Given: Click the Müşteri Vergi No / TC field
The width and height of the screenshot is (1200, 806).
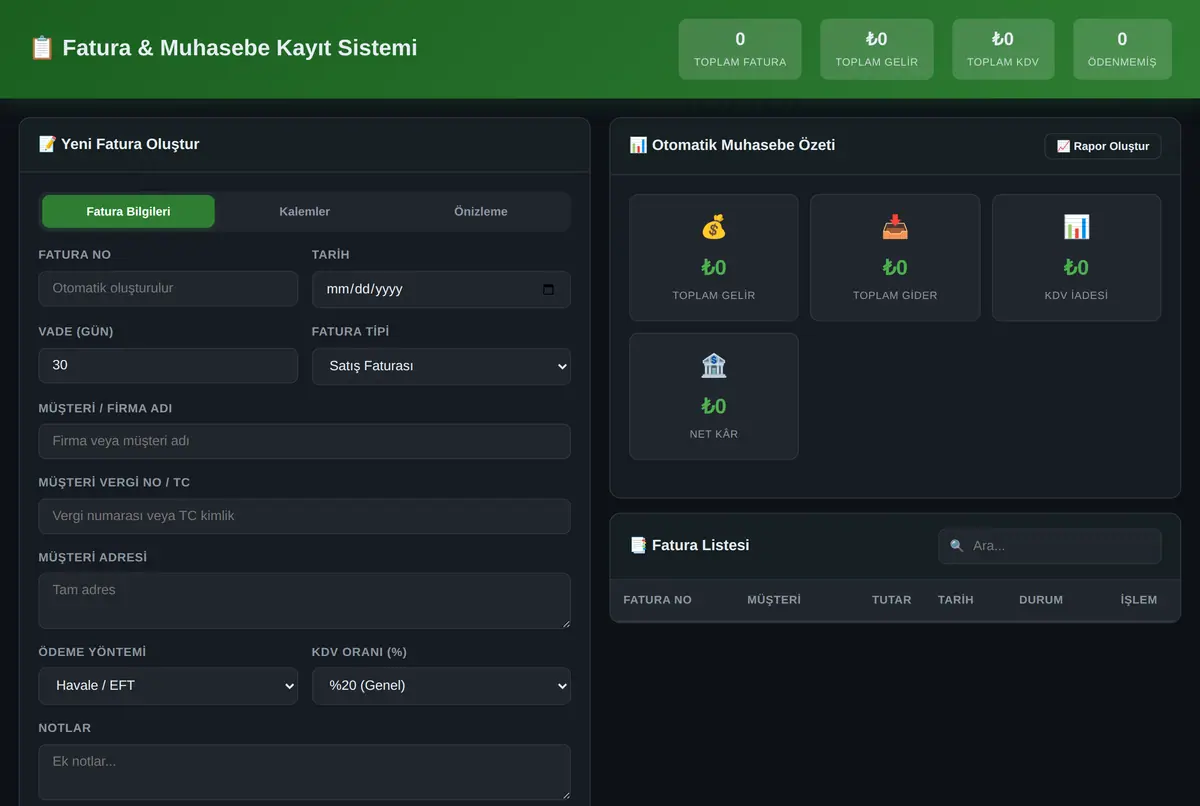Looking at the screenshot, I should coord(305,516).
